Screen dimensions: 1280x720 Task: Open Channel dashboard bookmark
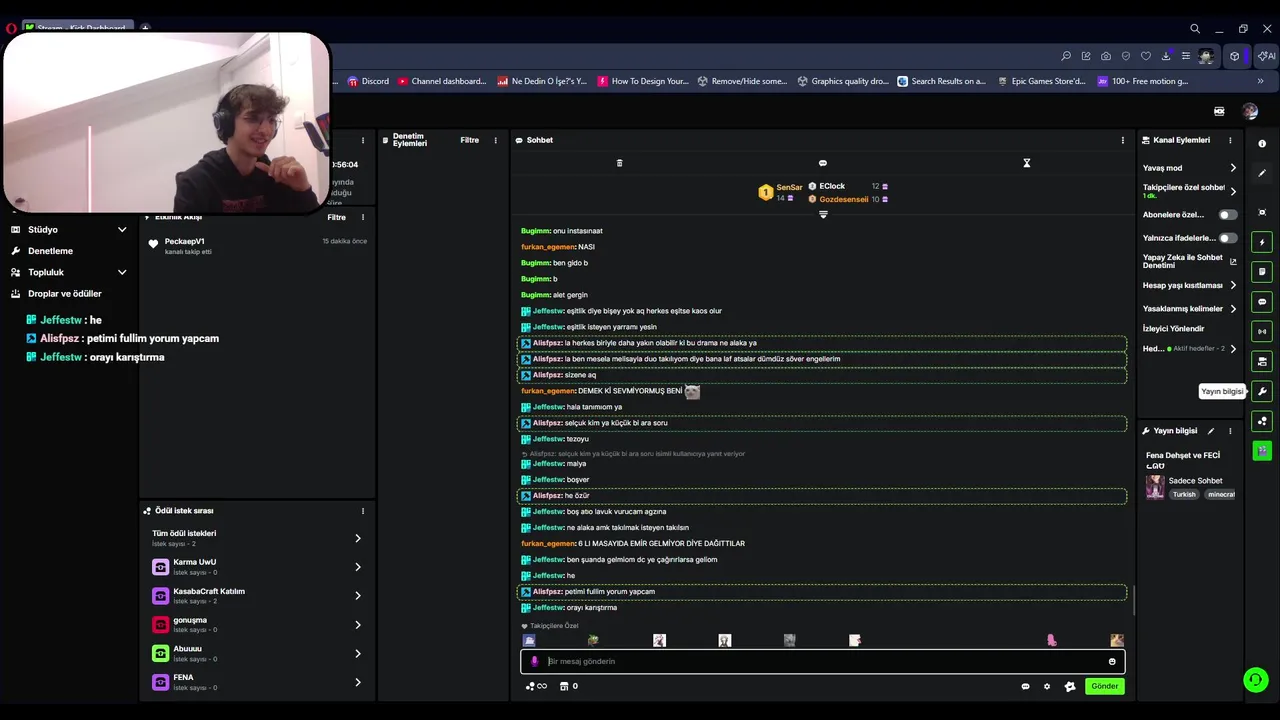pyautogui.click(x=441, y=81)
